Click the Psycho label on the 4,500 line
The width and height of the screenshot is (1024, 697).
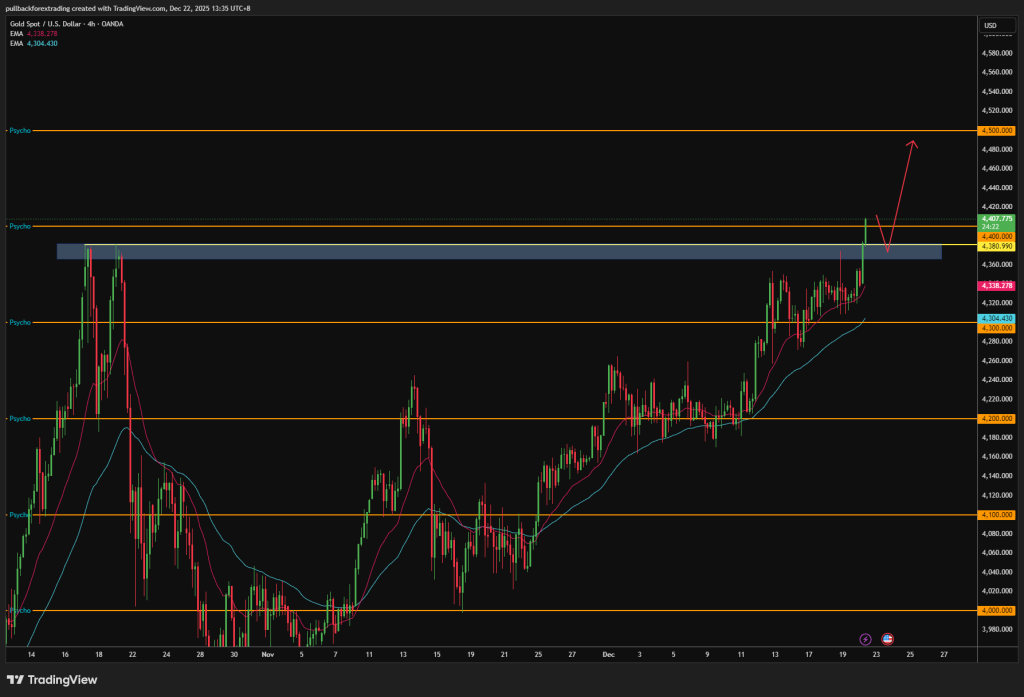tap(19, 131)
